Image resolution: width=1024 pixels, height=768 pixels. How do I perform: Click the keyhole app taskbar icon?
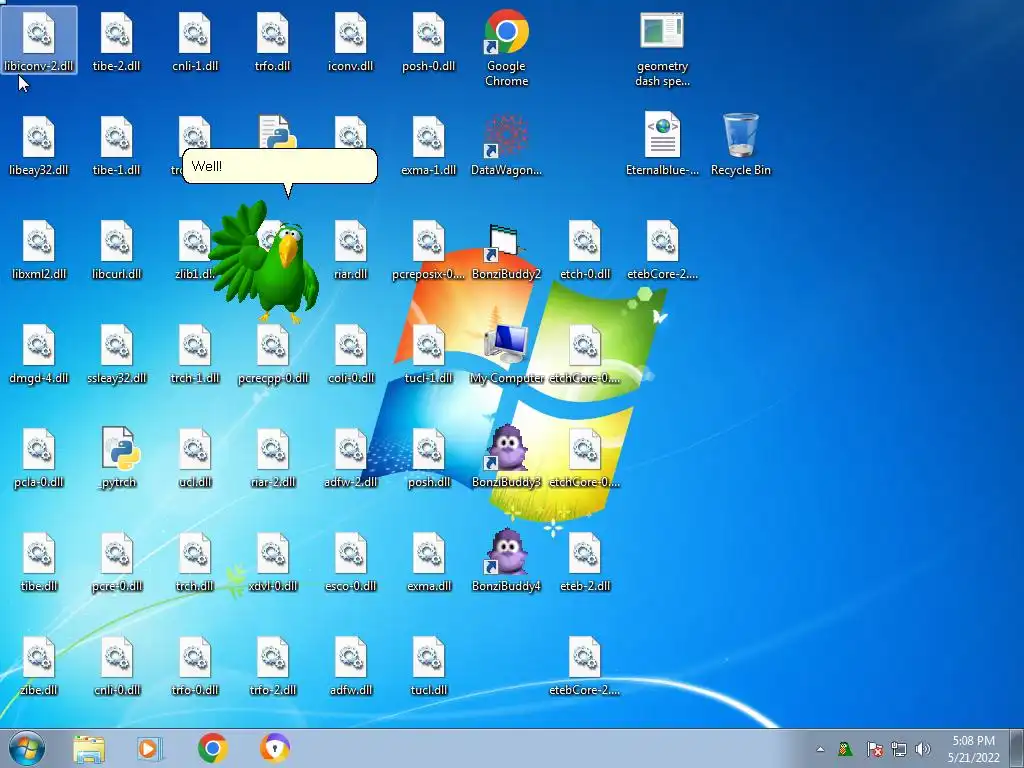tap(274, 748)
